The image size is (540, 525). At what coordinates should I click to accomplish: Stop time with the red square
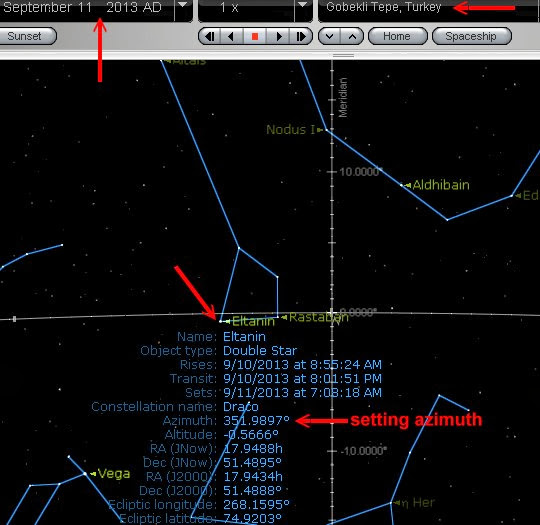pos(255,36)
